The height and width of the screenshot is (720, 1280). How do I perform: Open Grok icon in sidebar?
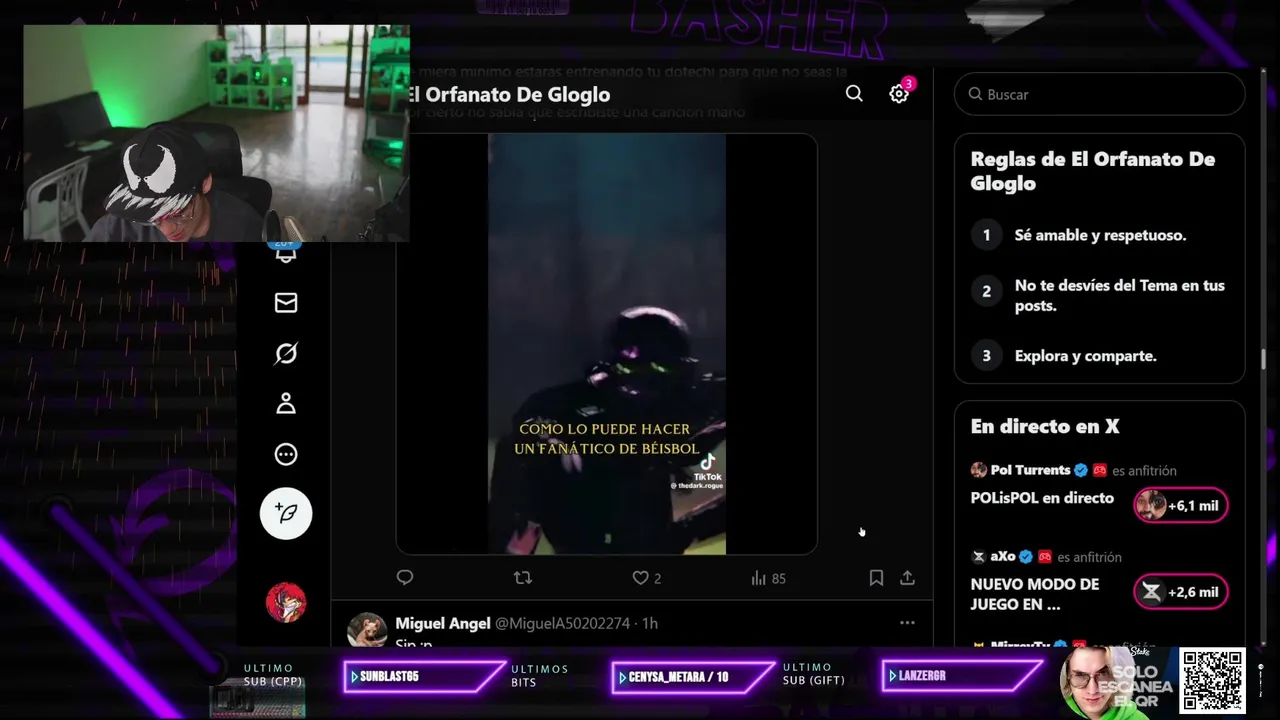point(286,353)
